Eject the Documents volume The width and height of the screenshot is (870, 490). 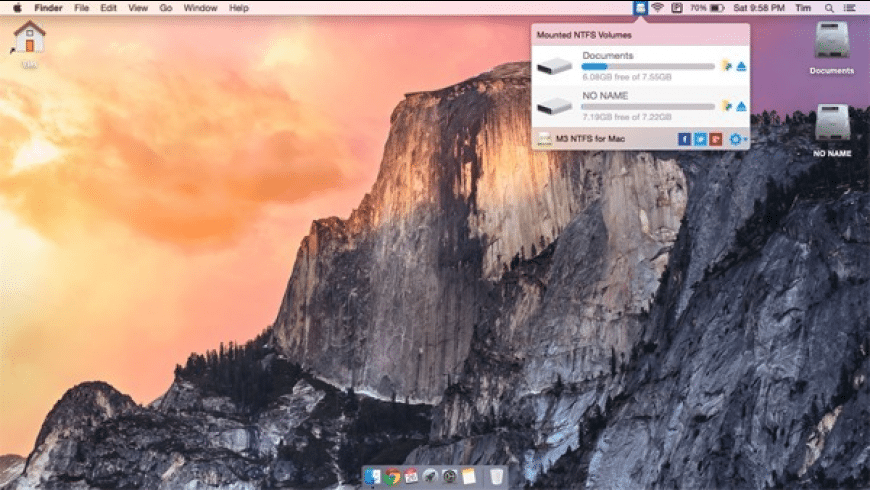[x=741, y=67]
